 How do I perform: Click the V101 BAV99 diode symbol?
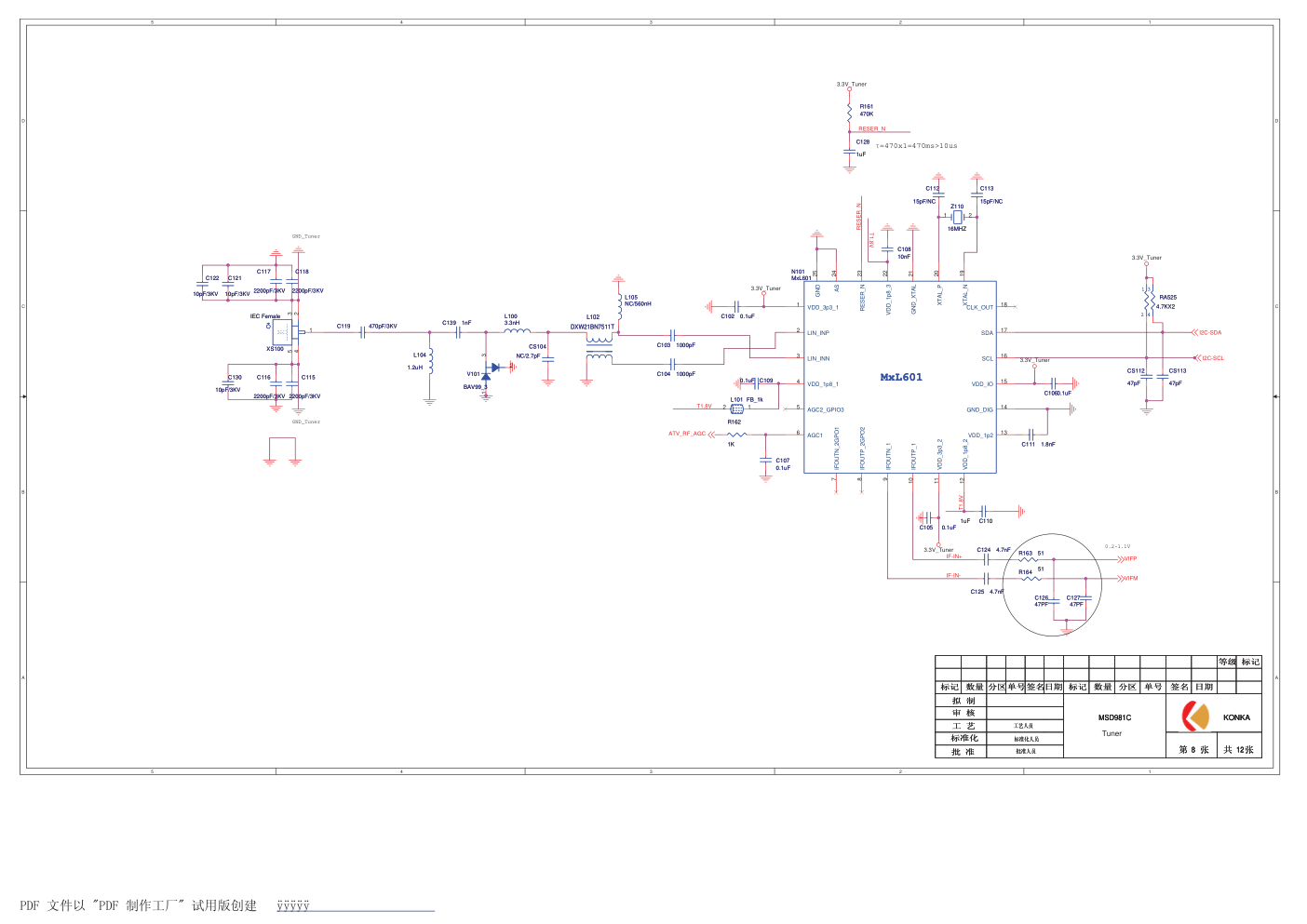(486, 376)
